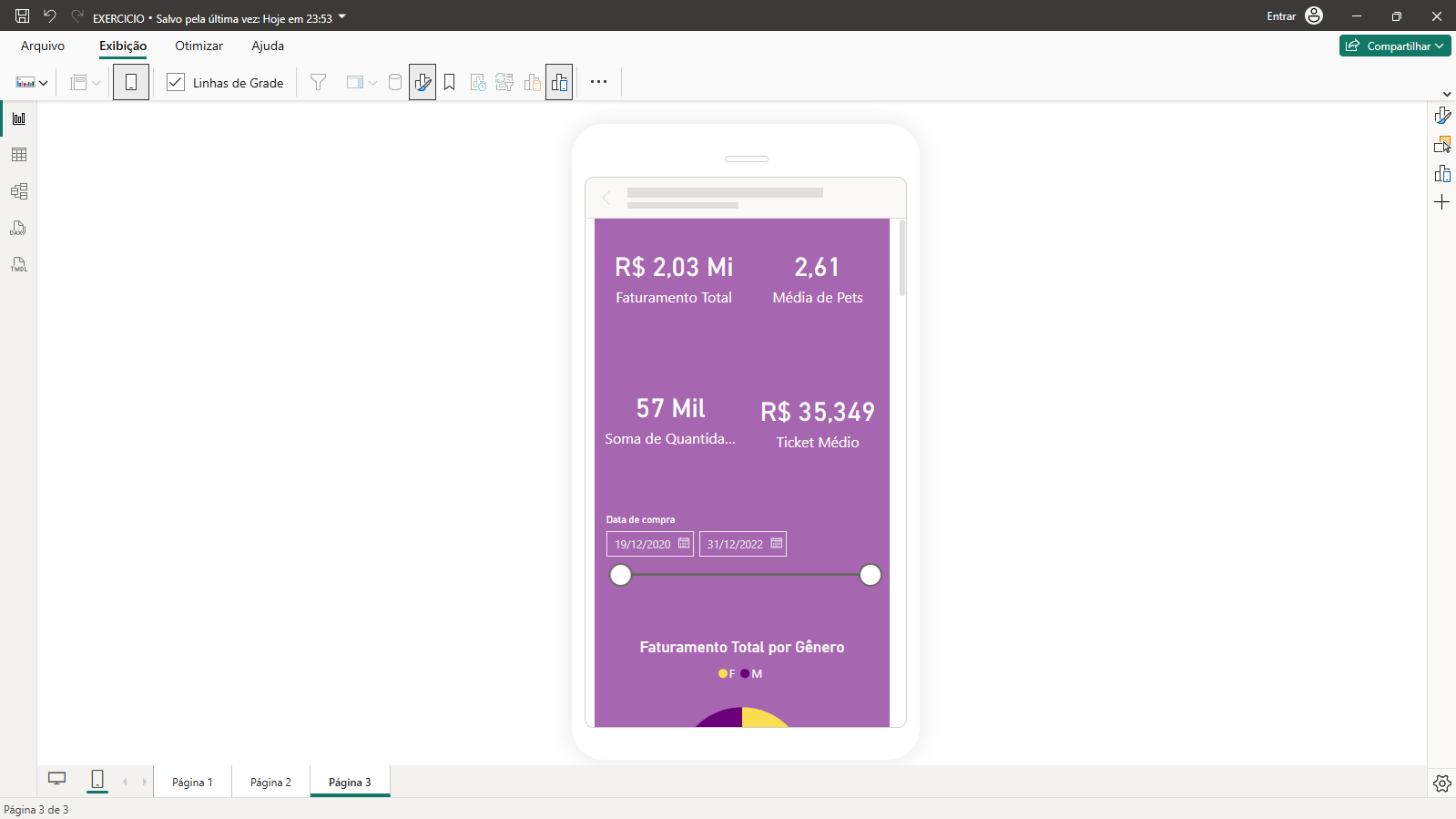Open the Ajuda ribbon tab
1456x819 pixels.
pos(268,46)
